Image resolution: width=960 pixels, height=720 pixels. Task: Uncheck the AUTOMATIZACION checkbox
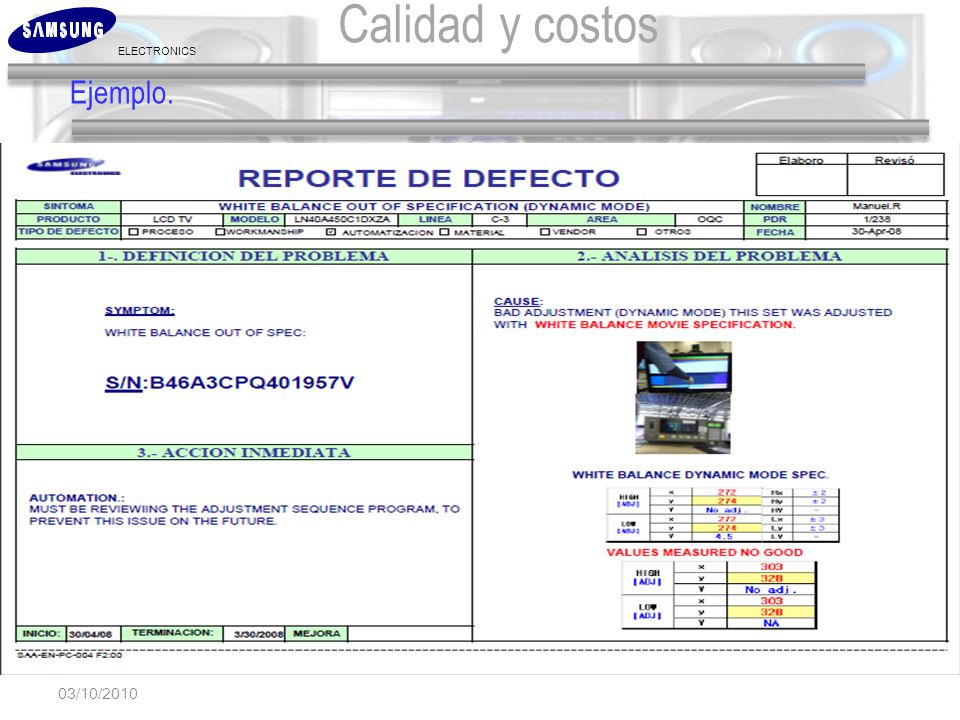click(x=331, y=232)
